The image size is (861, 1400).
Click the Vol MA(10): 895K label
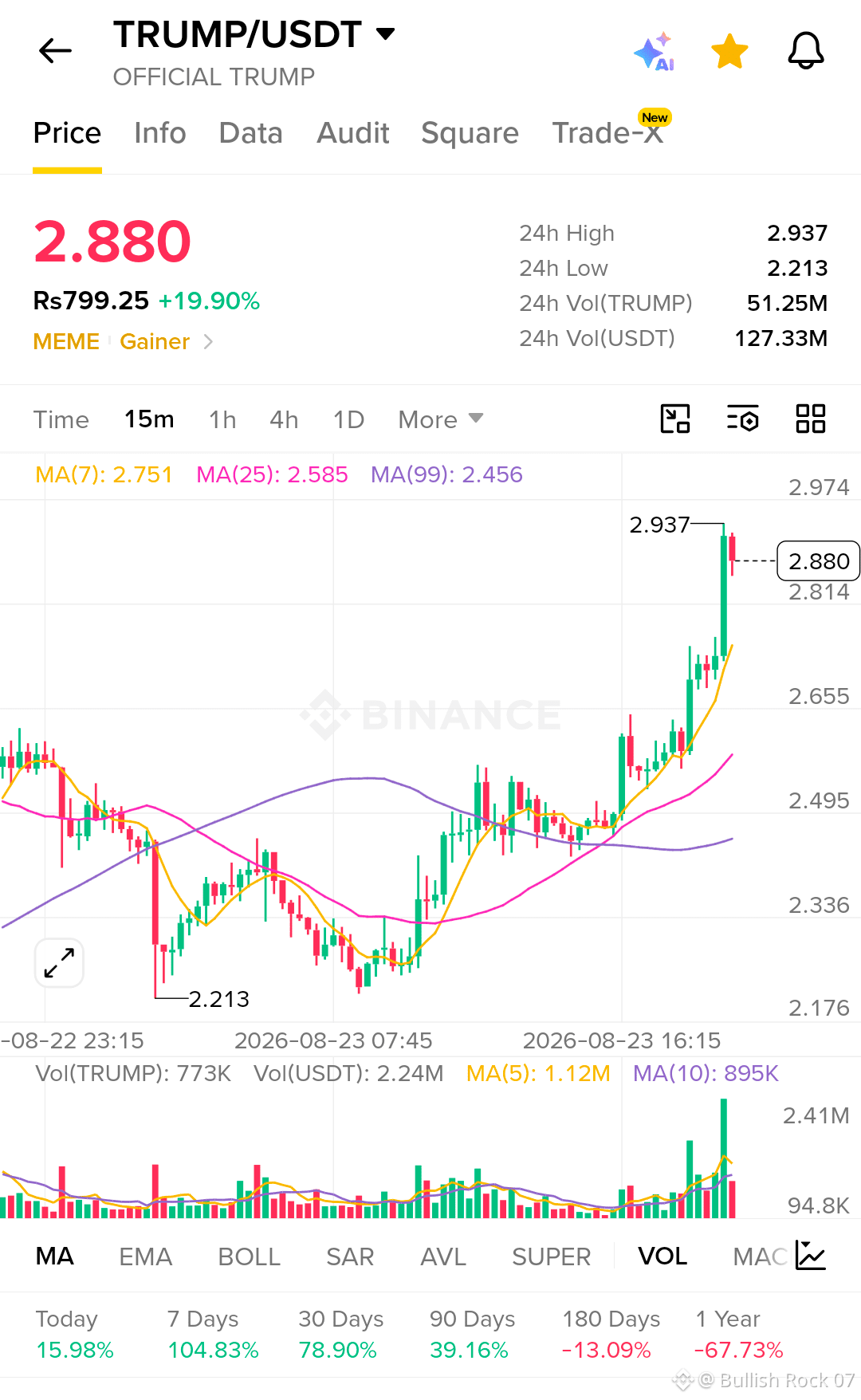pyautogui.click(x=706, y=1073)
